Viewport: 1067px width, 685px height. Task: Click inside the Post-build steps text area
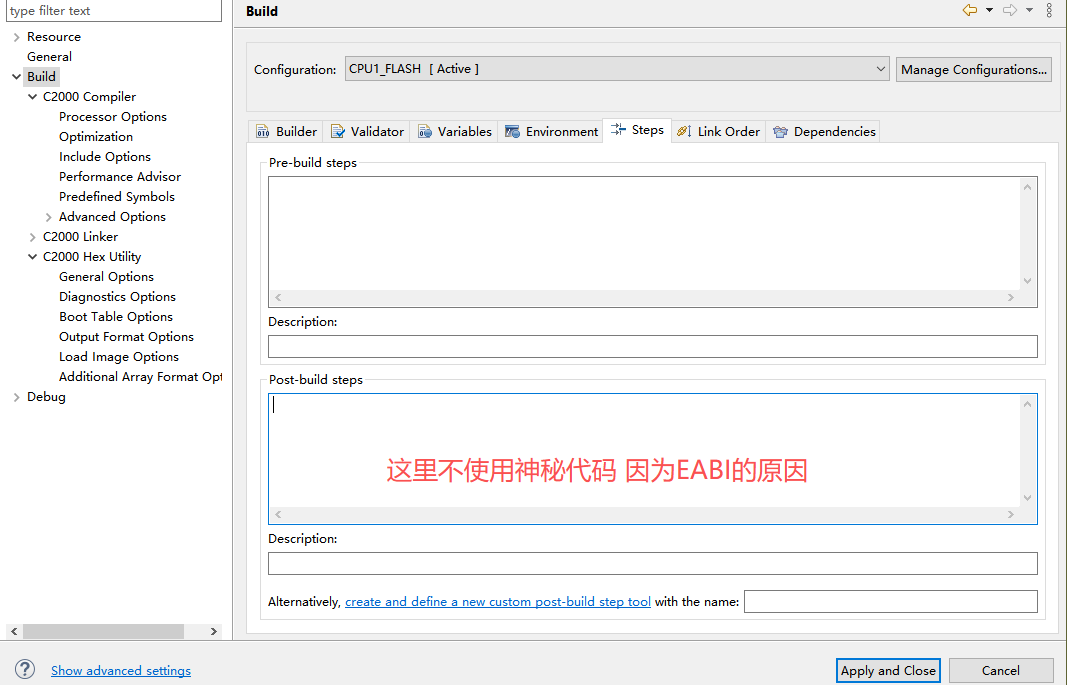click(645, 450)
